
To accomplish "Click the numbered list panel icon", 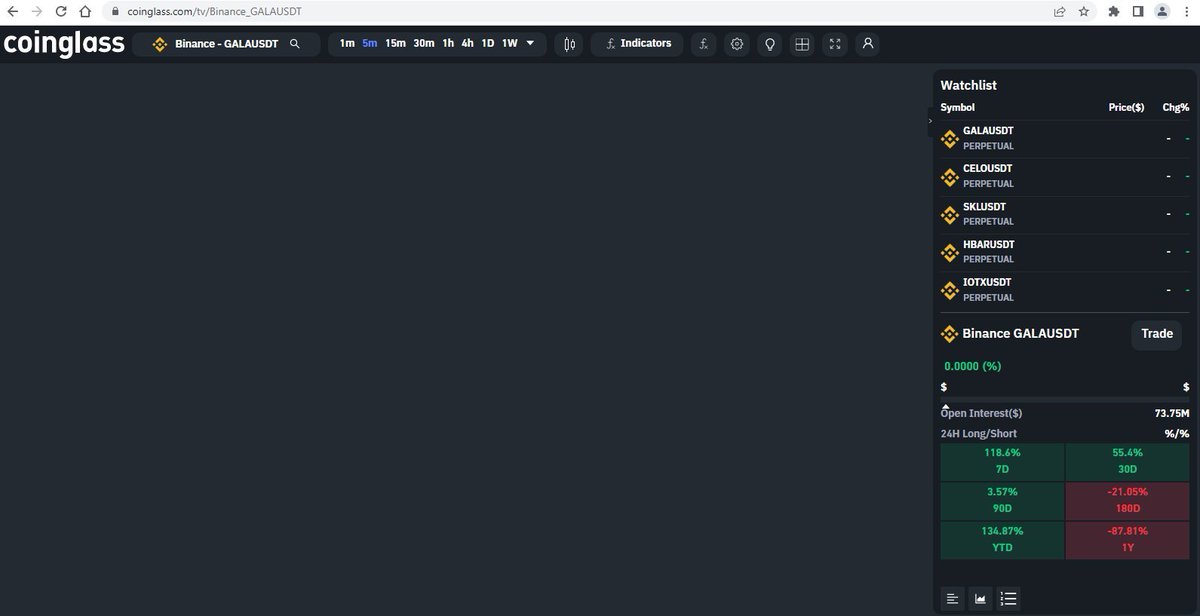I will click(x=1009, y=599).
